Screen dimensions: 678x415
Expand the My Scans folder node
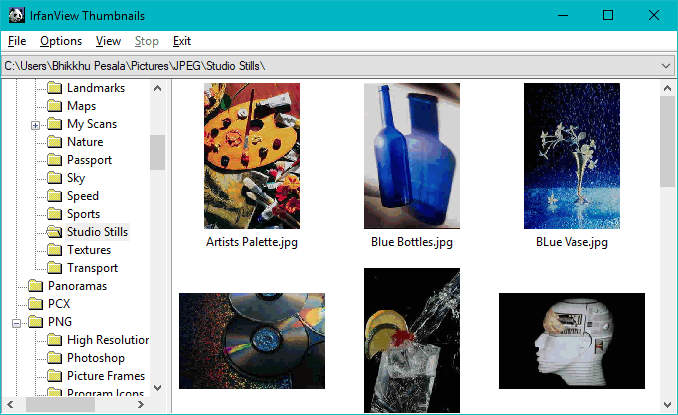35,125
